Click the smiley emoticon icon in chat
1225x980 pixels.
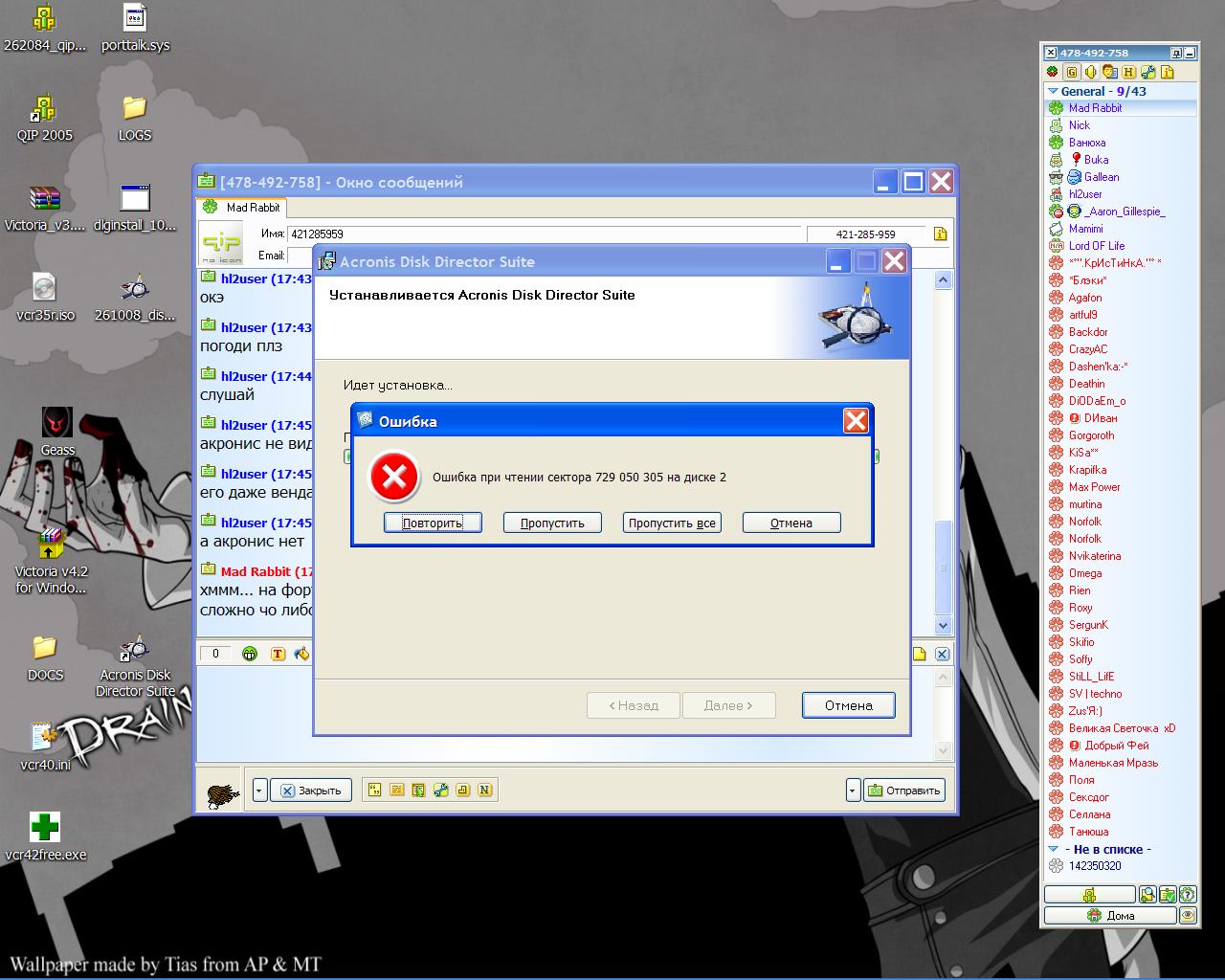[x=250, y=654]
